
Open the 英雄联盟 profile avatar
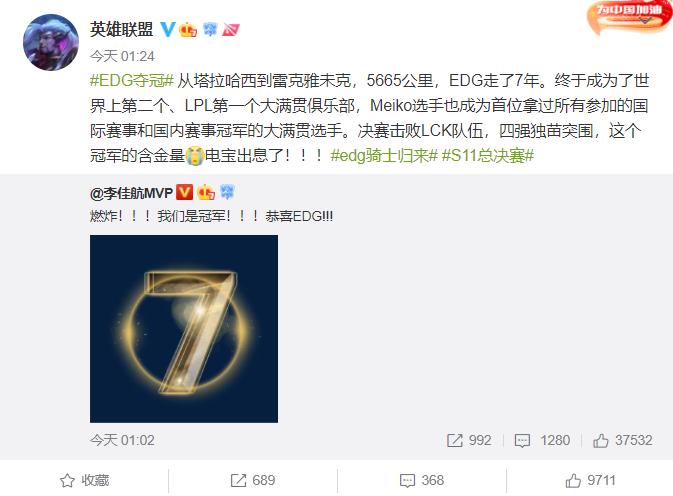tap(51, 42)
